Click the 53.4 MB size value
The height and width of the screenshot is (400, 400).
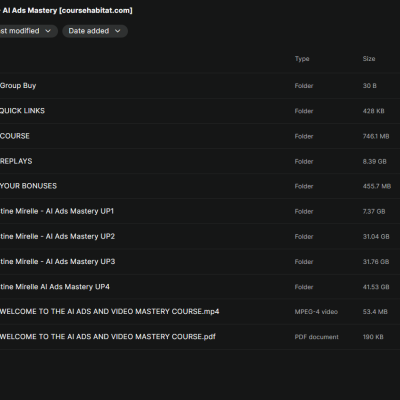(375, 312)
